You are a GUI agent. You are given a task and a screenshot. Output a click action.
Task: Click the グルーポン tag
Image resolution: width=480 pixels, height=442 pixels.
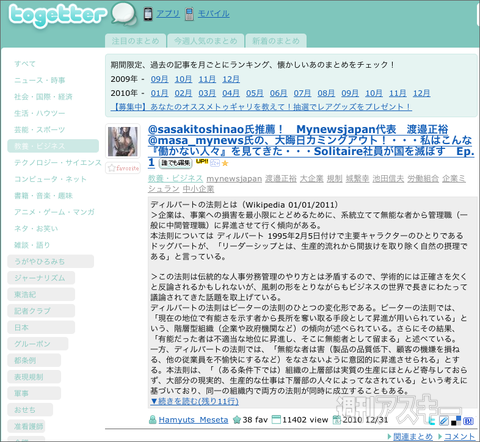38,344
